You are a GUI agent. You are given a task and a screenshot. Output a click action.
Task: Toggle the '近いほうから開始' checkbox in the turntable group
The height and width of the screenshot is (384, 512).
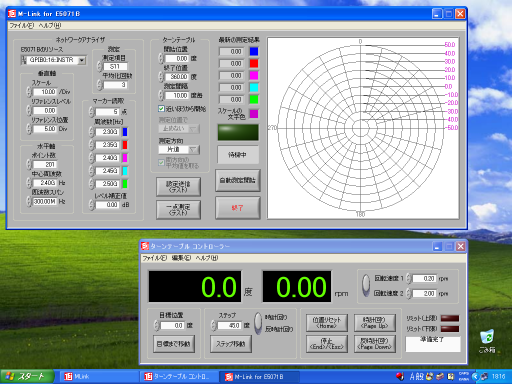tap(161, 109)
